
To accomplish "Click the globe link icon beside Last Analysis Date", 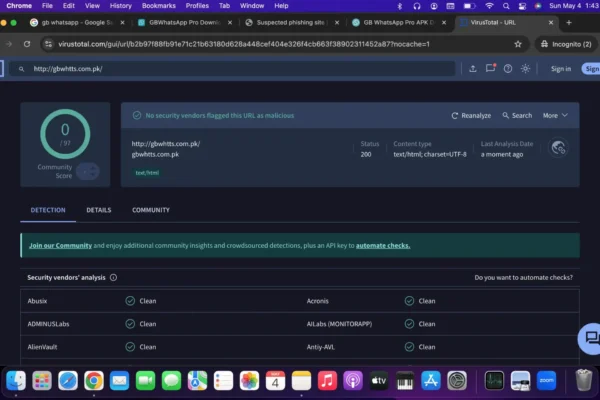I will [x=558, y=148].
